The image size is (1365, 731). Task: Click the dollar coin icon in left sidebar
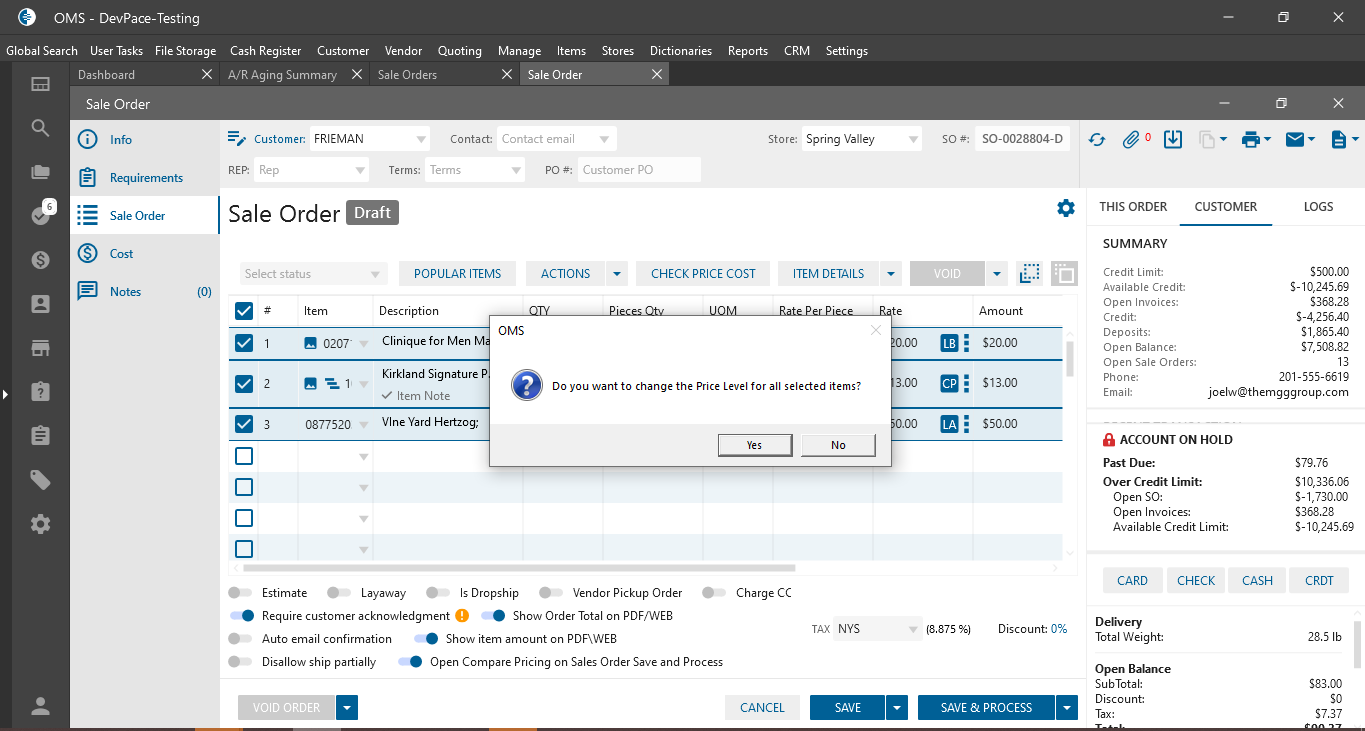coord(40,260)
